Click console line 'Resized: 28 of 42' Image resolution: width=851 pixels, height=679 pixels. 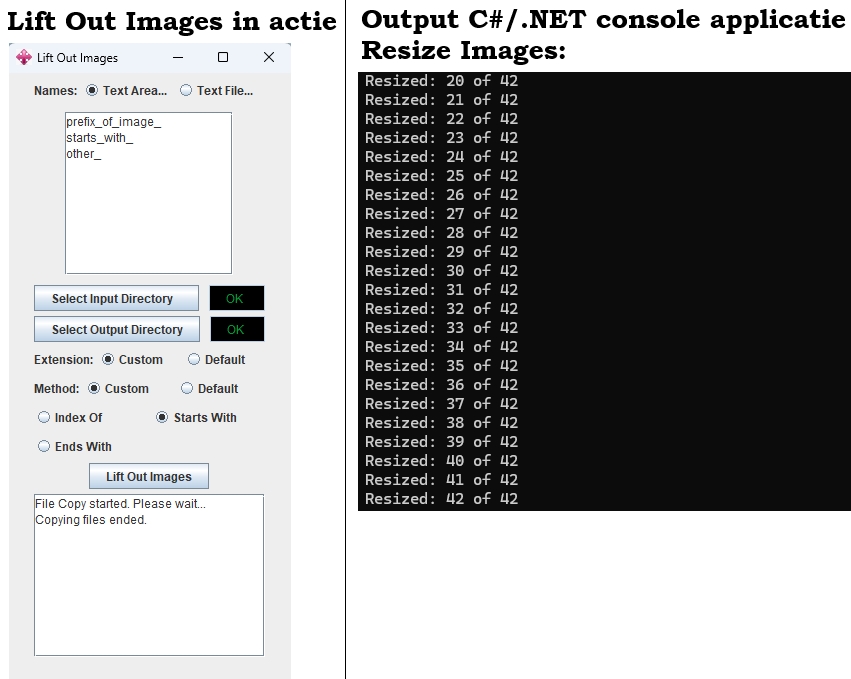[441, 233]
